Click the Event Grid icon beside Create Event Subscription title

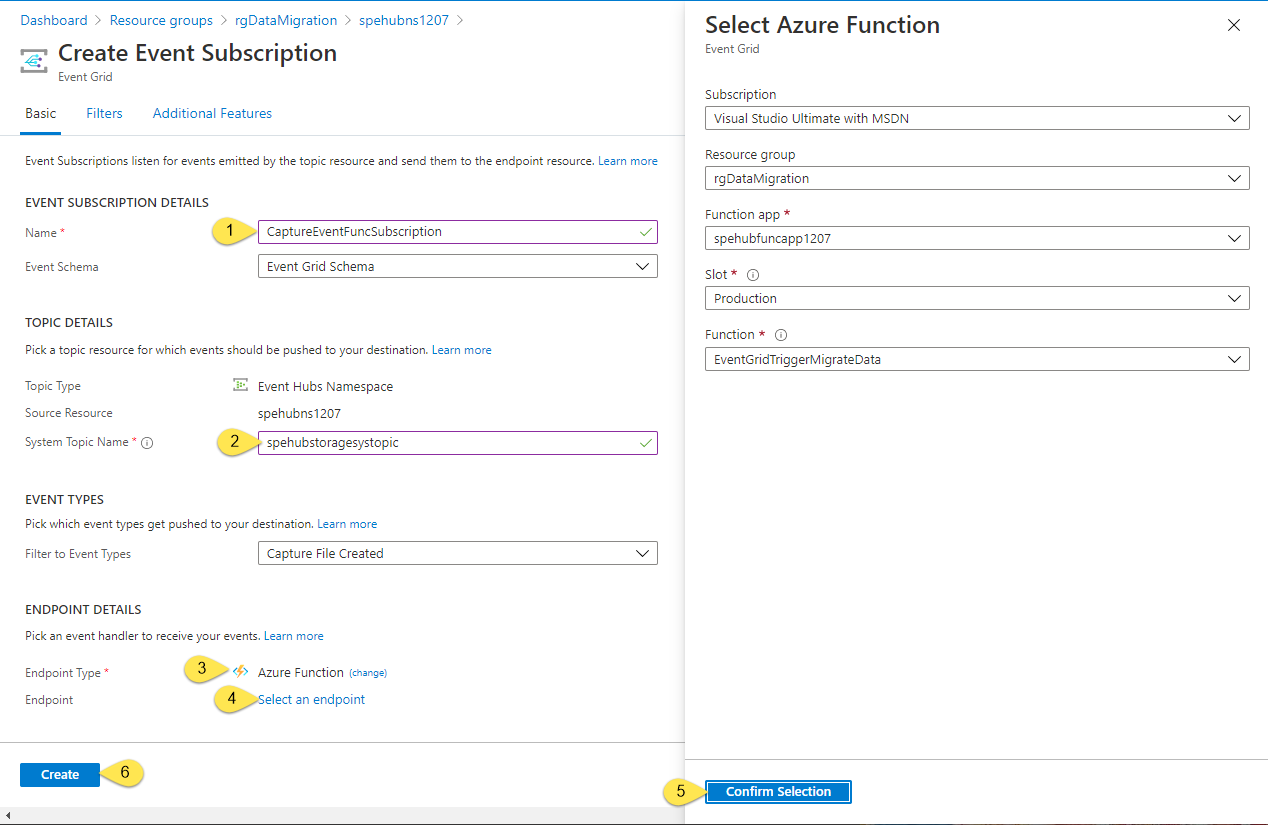pos(33,60)
